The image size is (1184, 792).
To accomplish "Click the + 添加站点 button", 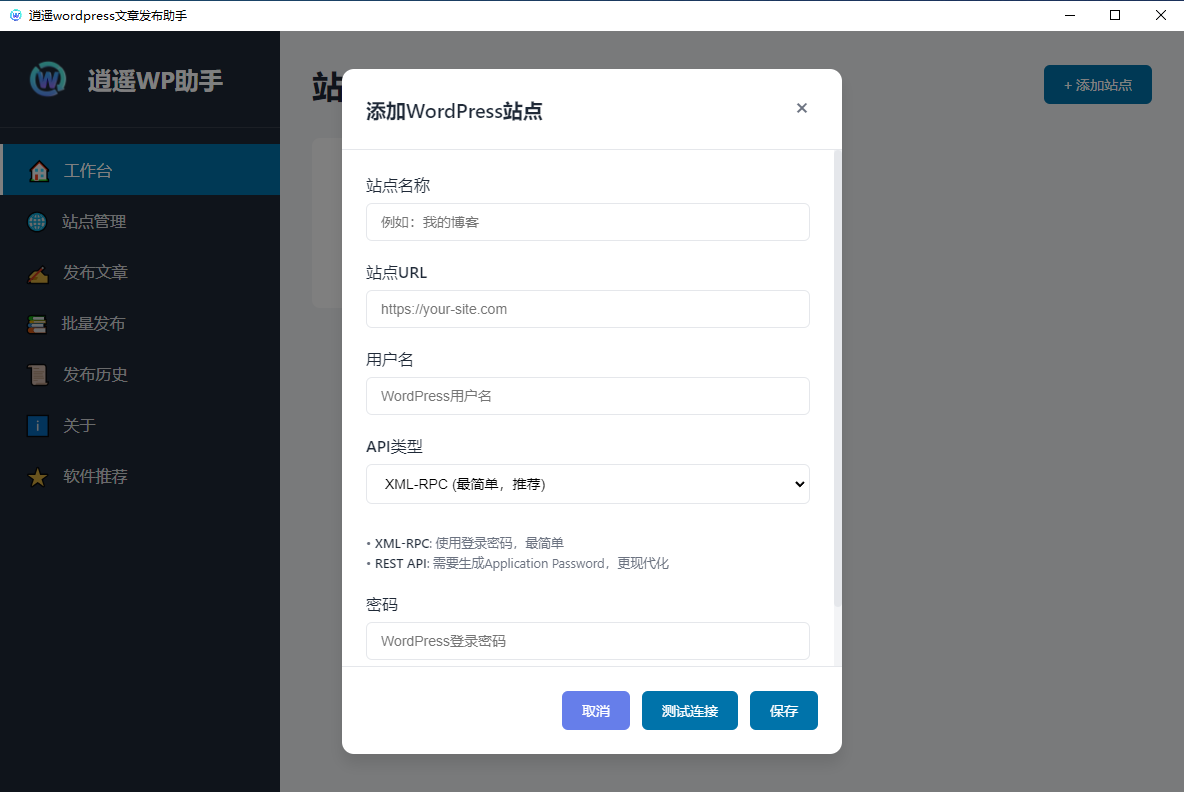I will pyautogui.click(x=1098, y=85).
